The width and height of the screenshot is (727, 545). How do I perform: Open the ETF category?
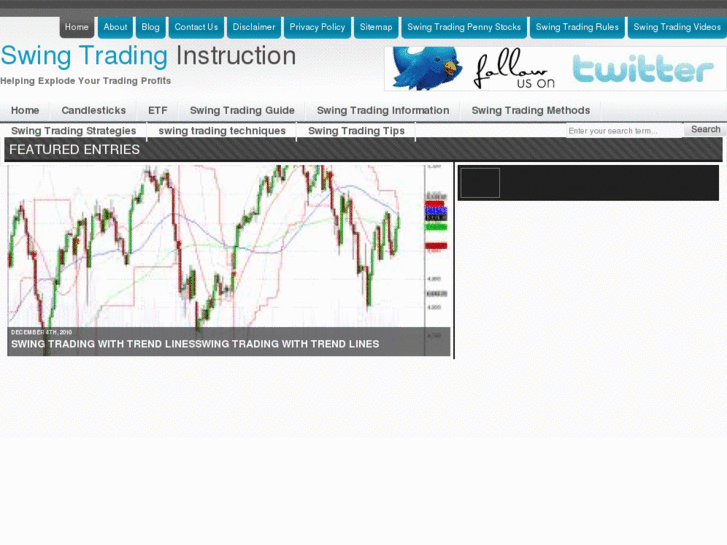[x=158, y=110]
